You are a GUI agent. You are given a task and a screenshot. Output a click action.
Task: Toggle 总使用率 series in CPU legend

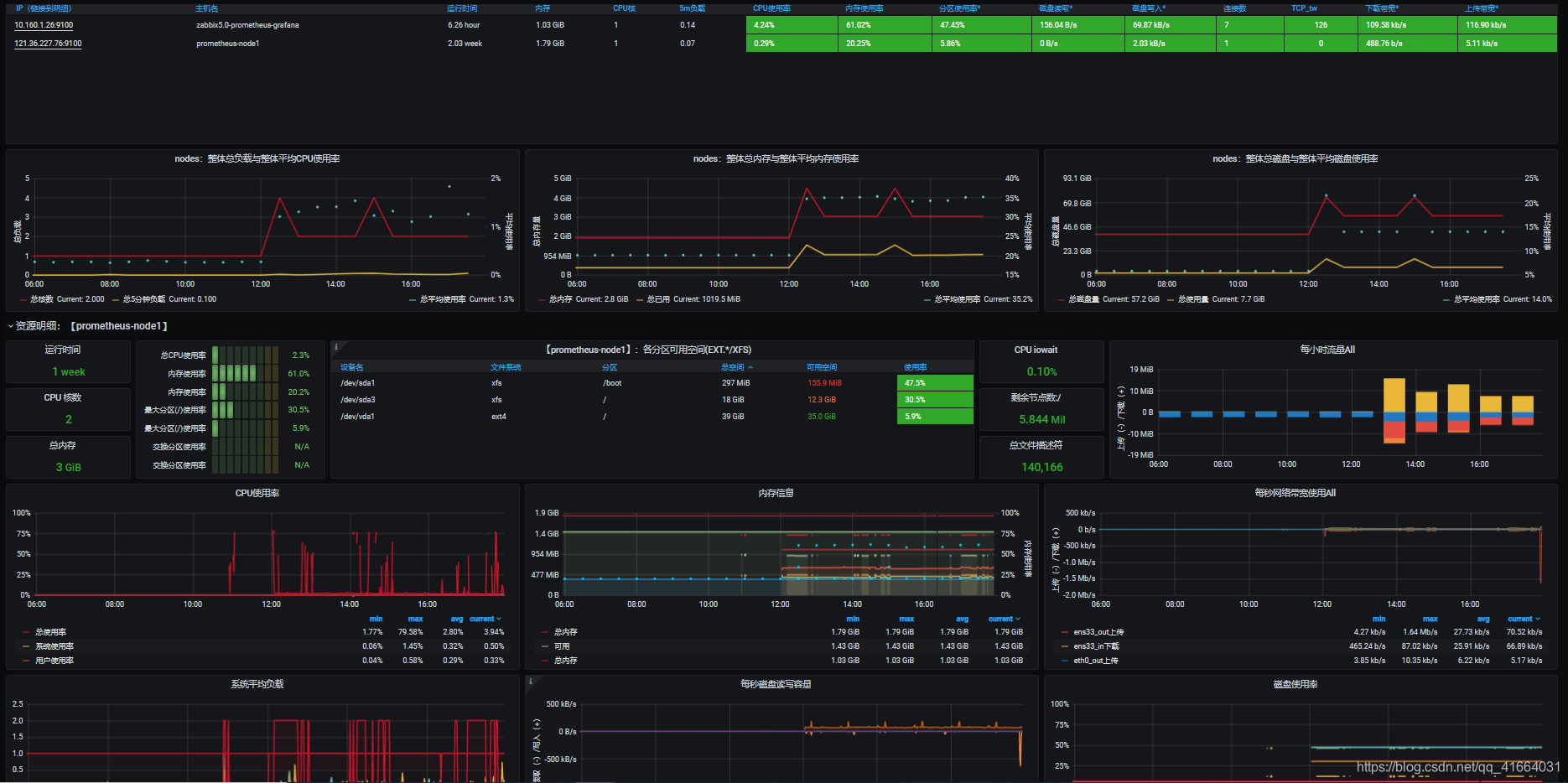click(50, 632)
